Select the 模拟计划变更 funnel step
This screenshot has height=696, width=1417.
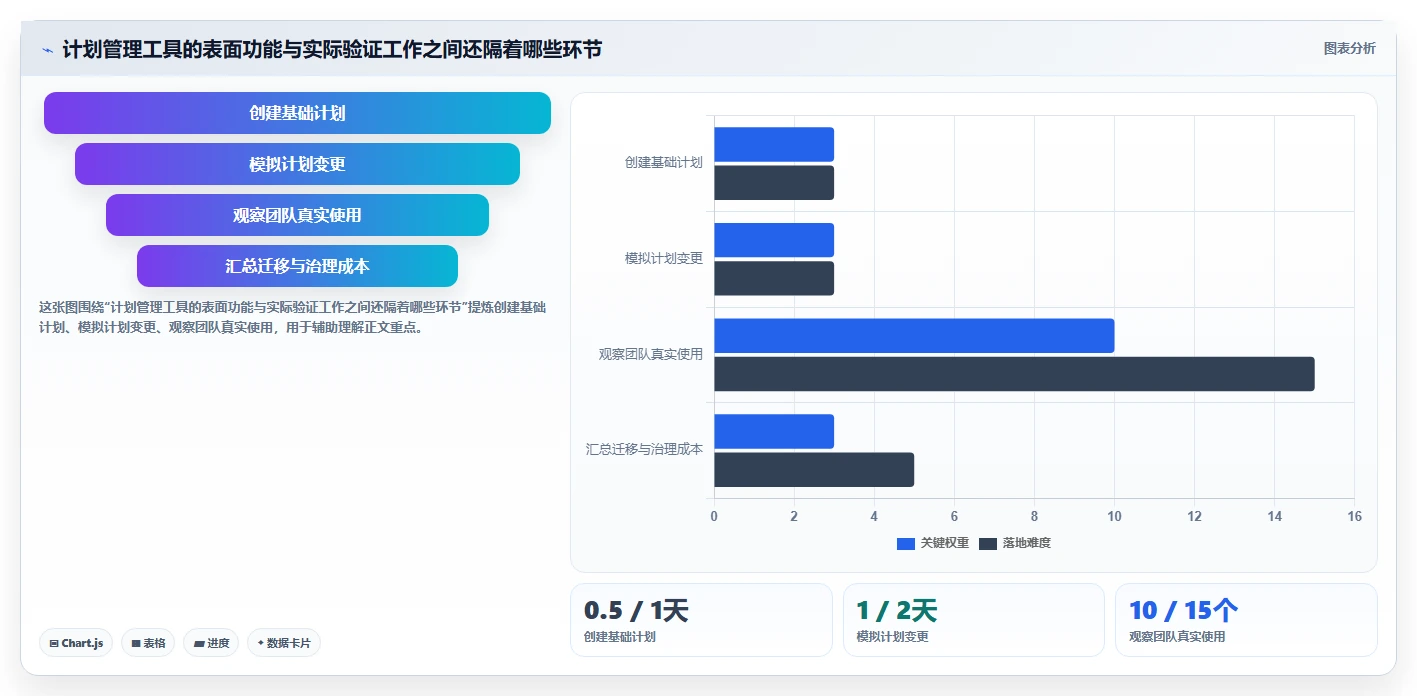point(297,164)
